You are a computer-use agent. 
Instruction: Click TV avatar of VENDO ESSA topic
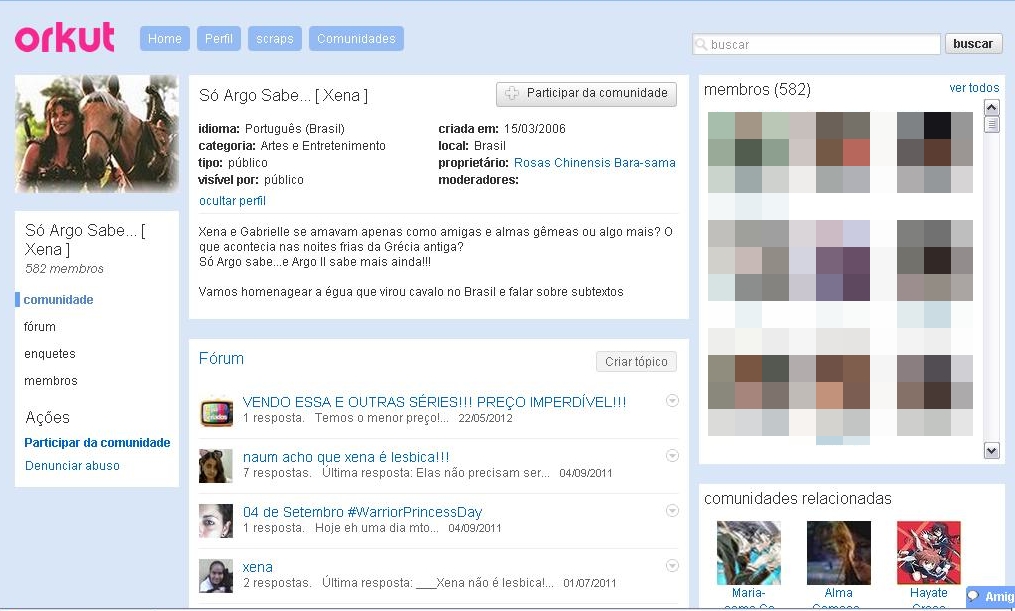[x=216, y=412]
